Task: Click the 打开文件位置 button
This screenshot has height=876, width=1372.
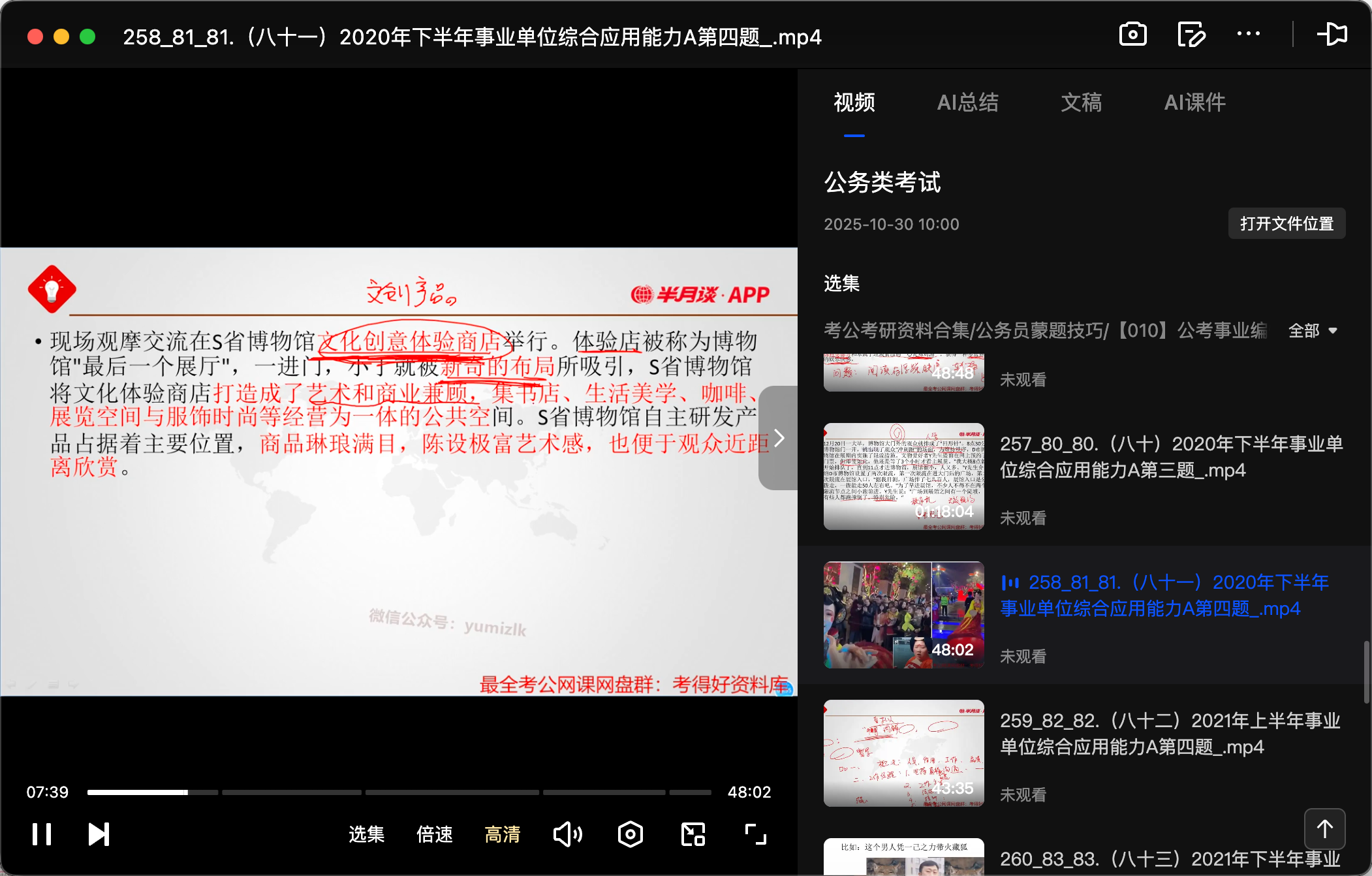Action: coord(1286,223)
